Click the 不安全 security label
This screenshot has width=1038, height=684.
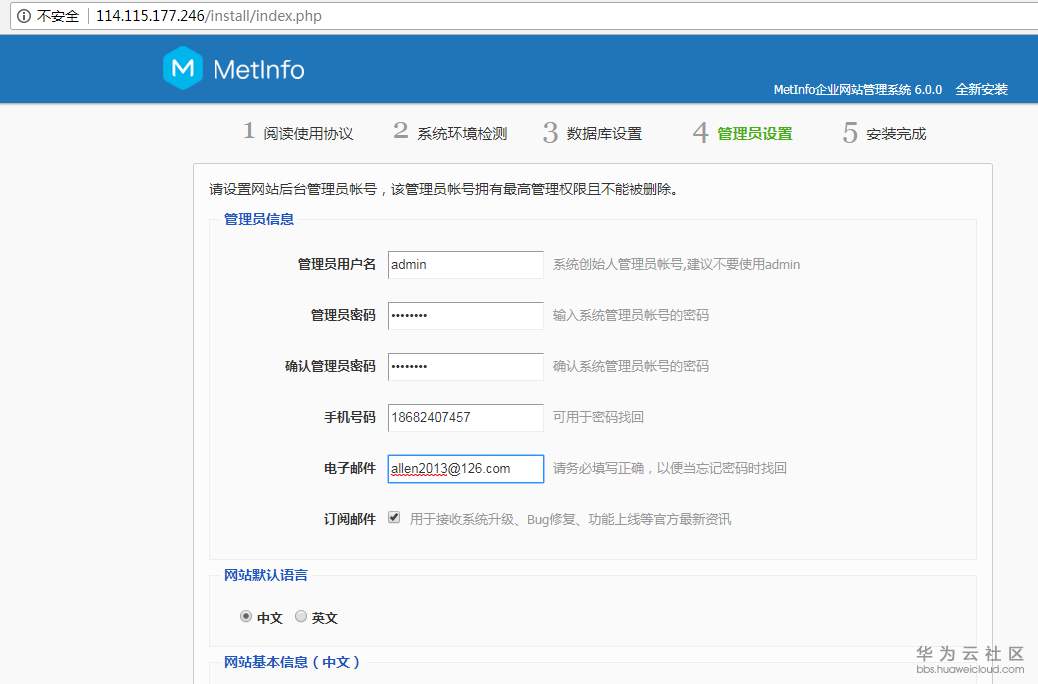click(58, 16)
